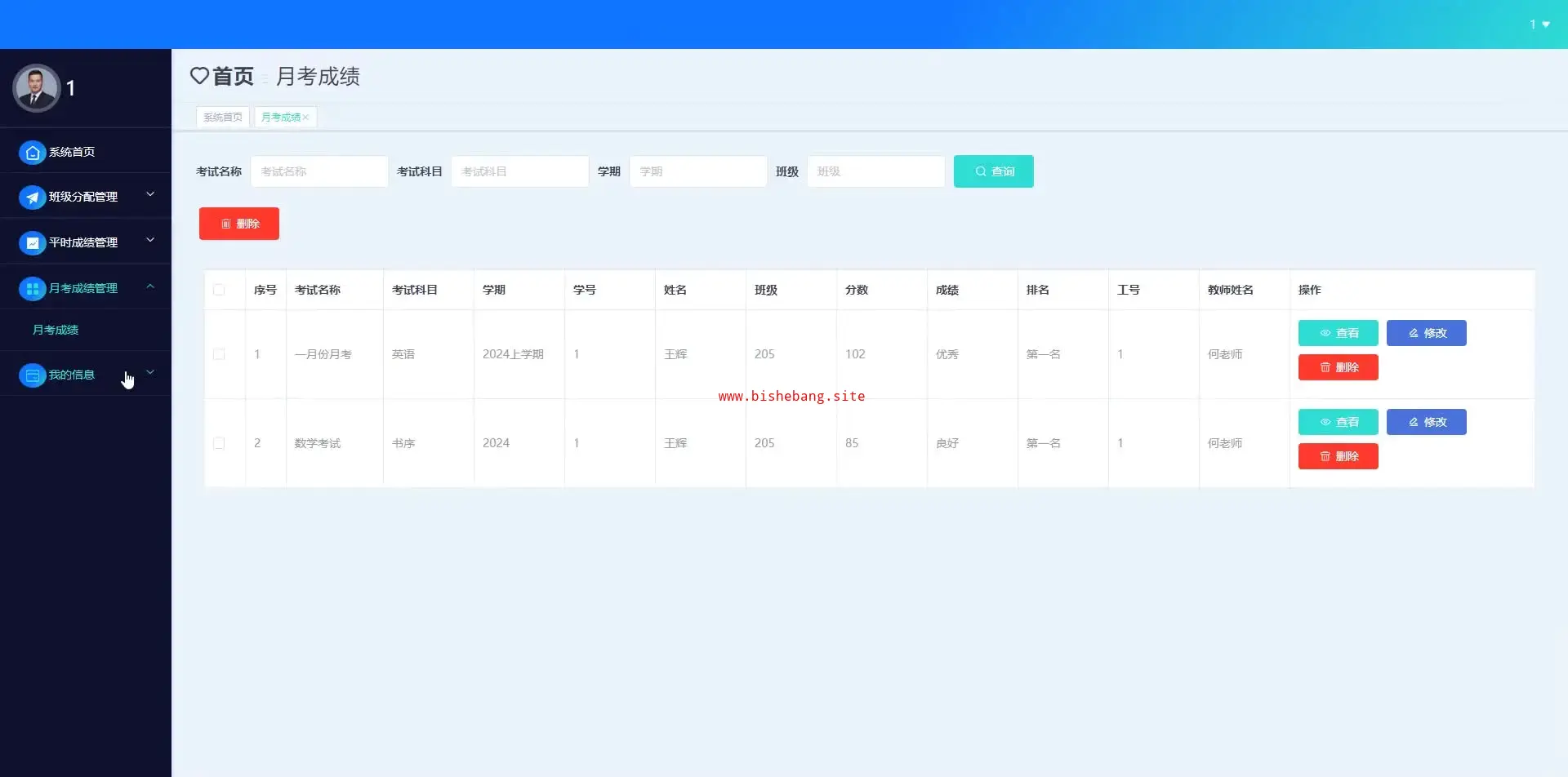Edit the 一月份月考 record with 修改
Screen dimensions: 1568x777
[x=1427, y=333]
